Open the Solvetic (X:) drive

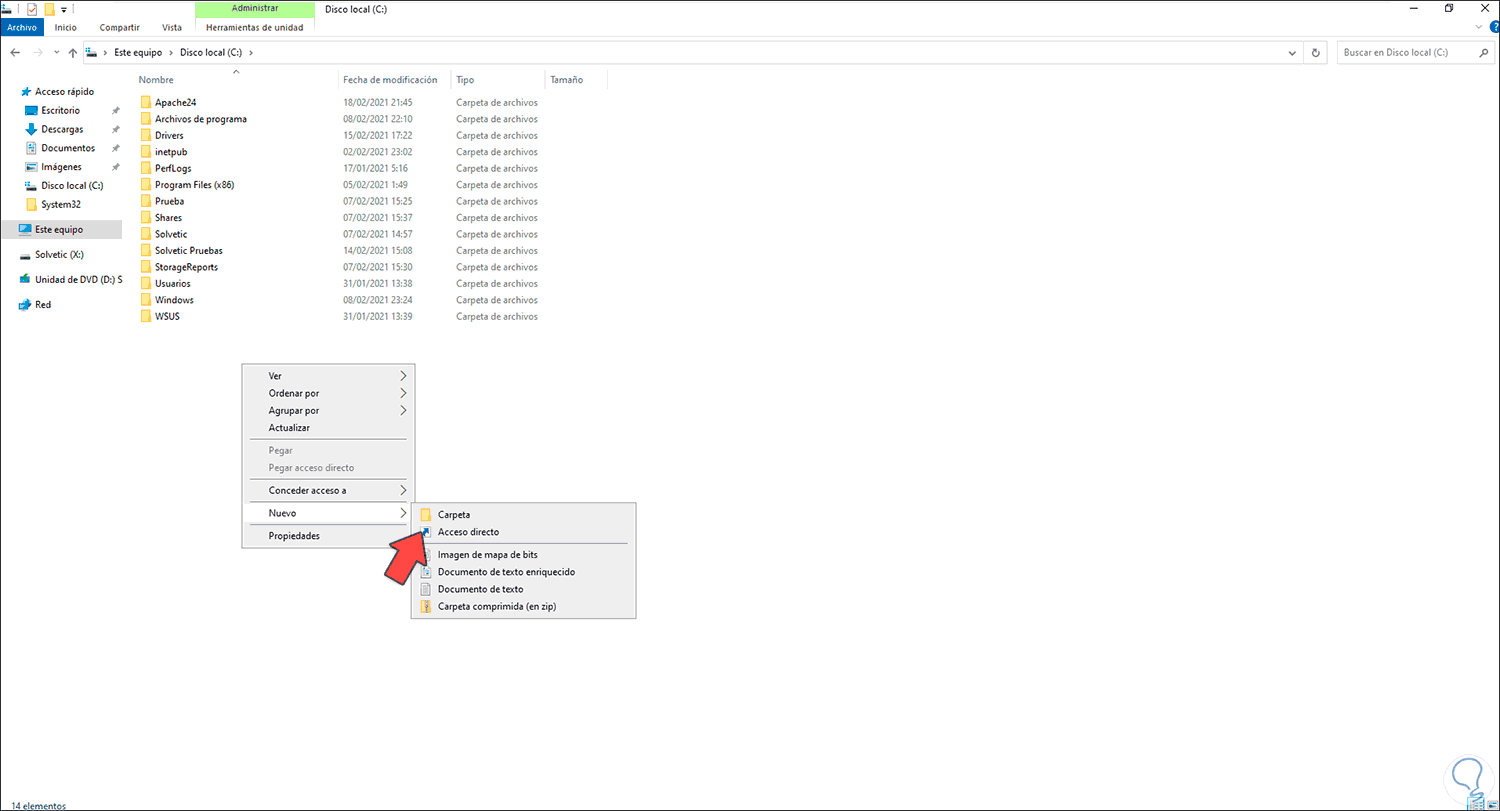click(57, 254)
